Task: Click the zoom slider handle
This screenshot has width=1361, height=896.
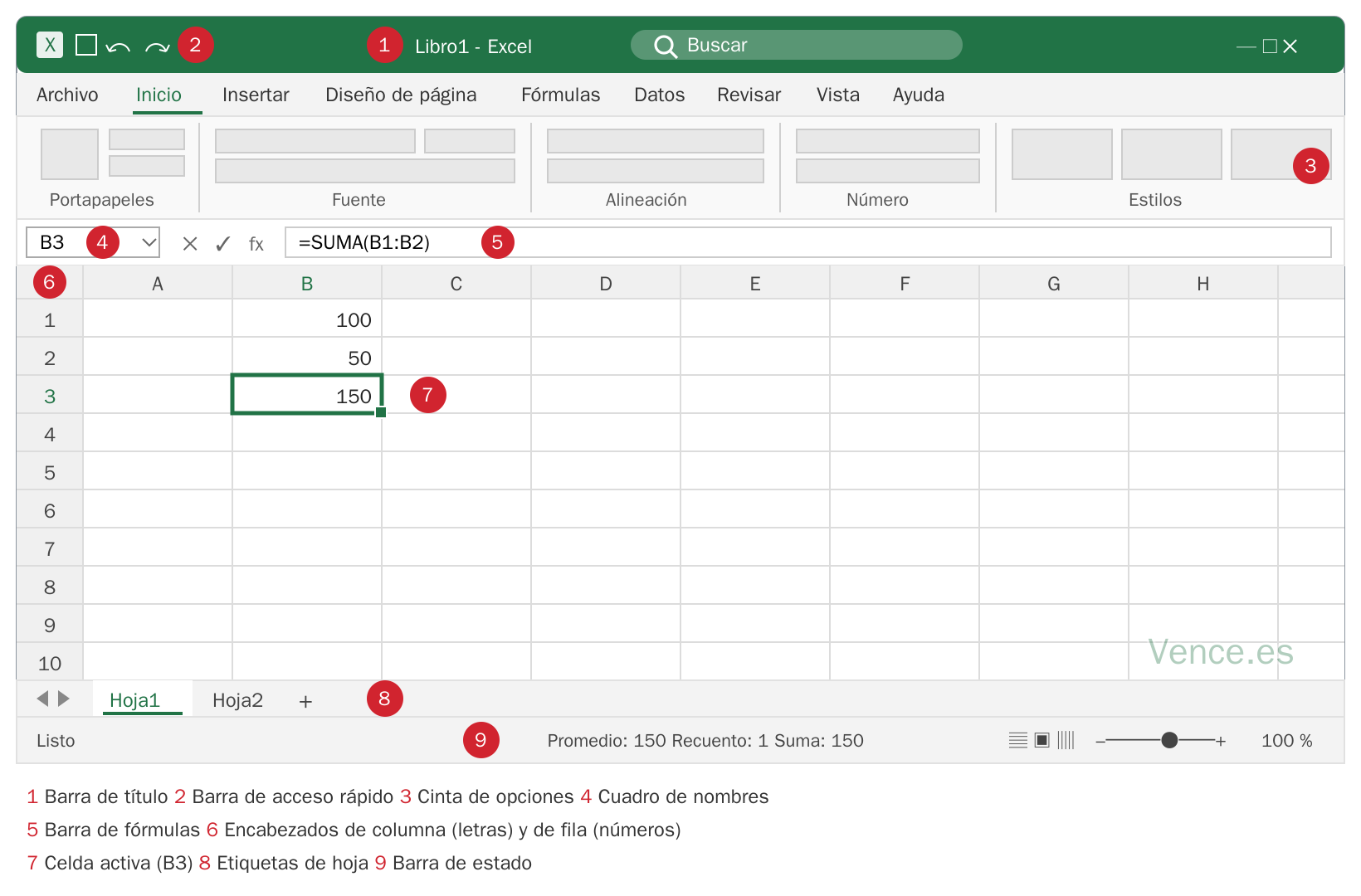Action: coord(1169,740)
